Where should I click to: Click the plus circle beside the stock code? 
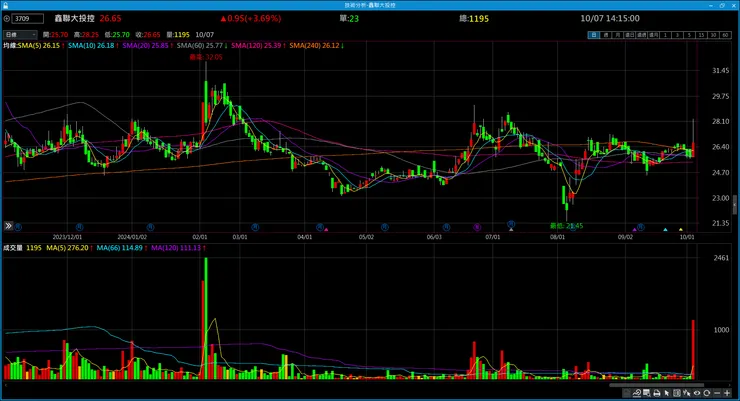(7, 19)
